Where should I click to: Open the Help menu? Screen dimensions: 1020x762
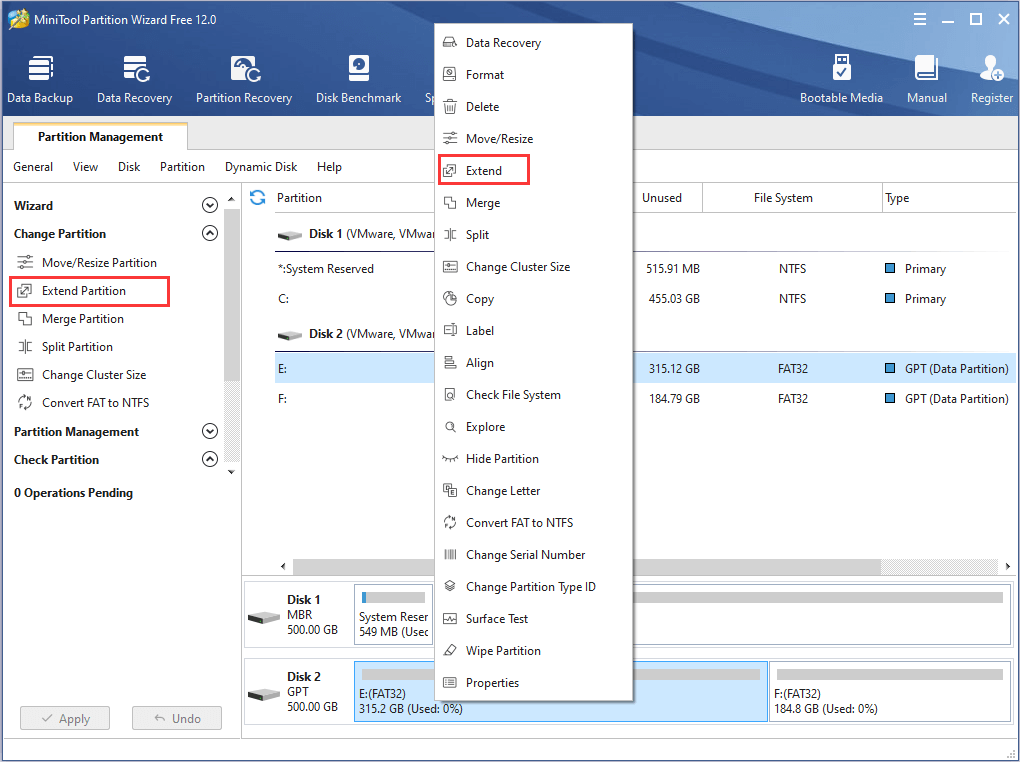coord(329,167)
